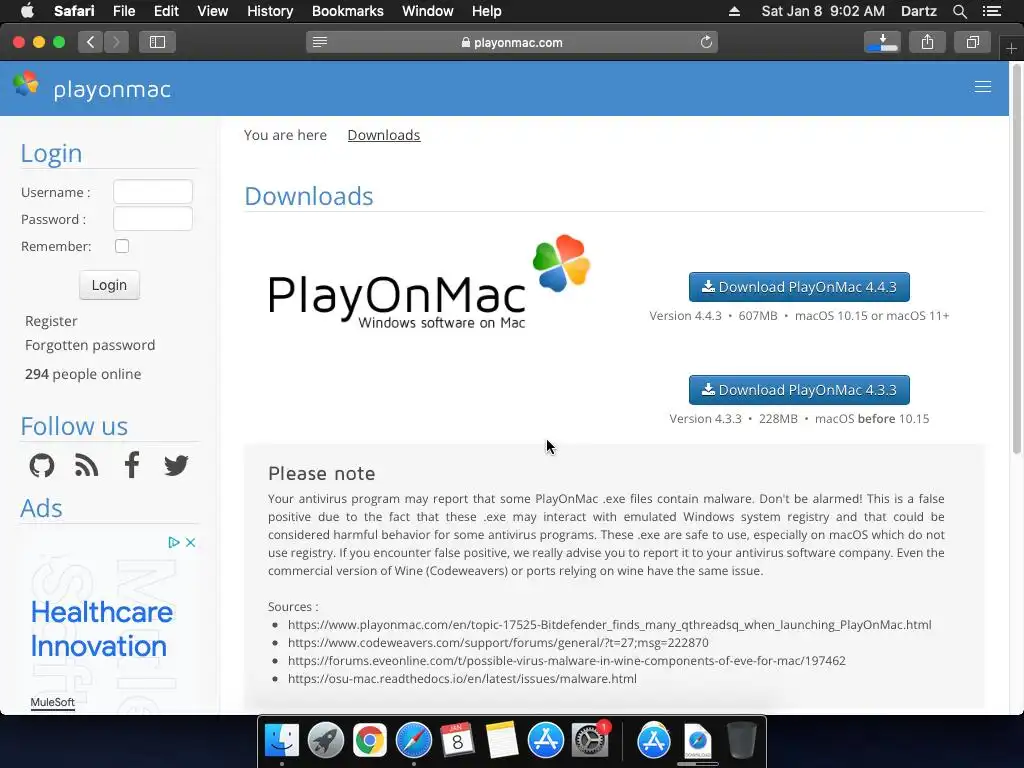Click the Username input field

coord(153,191)
